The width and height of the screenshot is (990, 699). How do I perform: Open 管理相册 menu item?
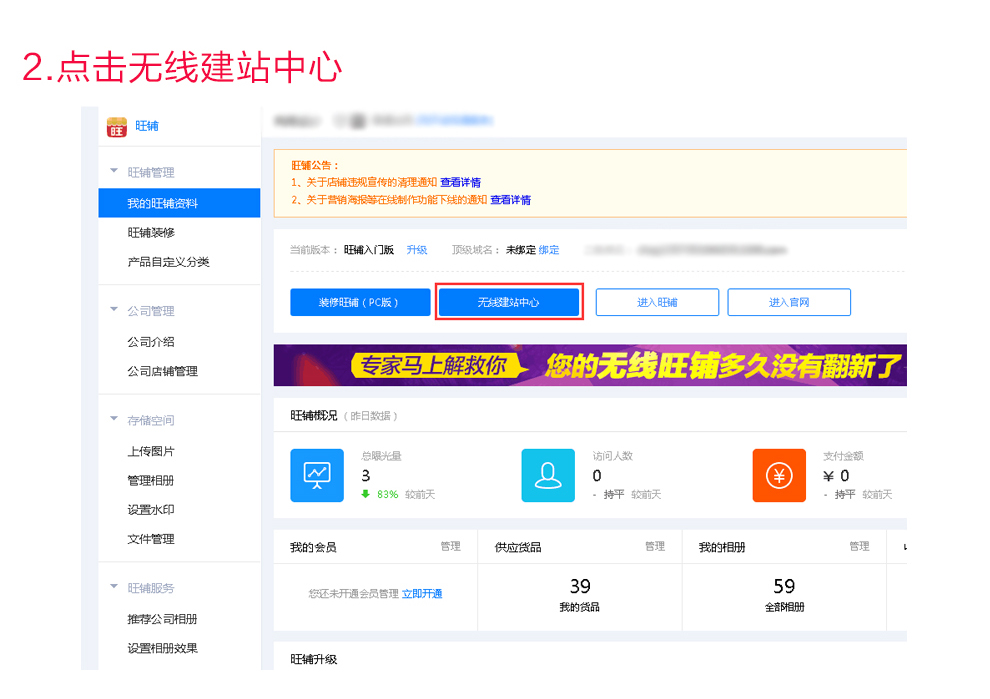pos(151,480)
